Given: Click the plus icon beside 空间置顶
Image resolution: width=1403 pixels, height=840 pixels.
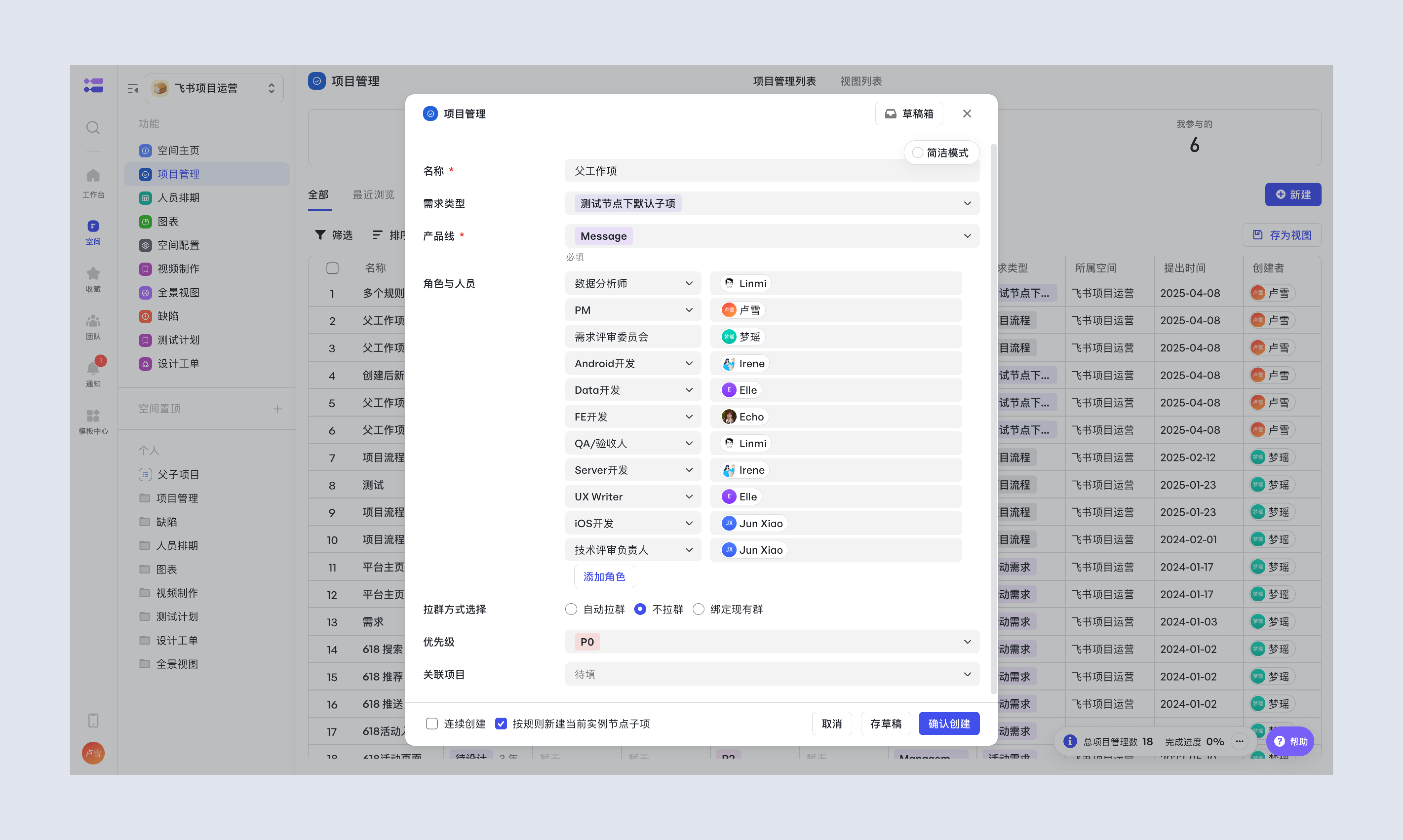Looking at the screenshot, I should [x=277, y=409].
